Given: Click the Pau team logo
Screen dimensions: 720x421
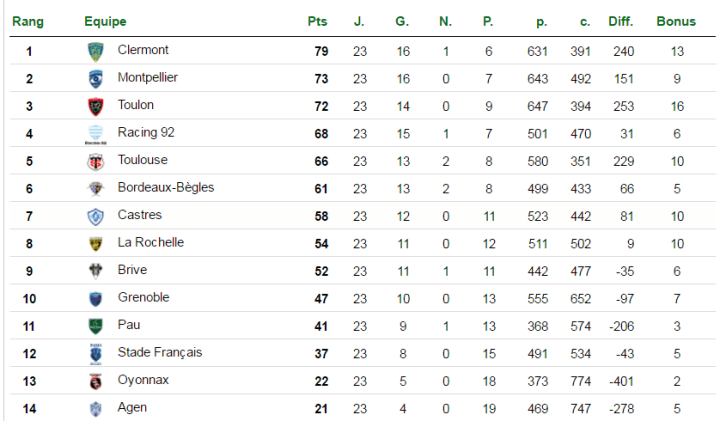Looking at the screenshot, I should coord(96,325).
